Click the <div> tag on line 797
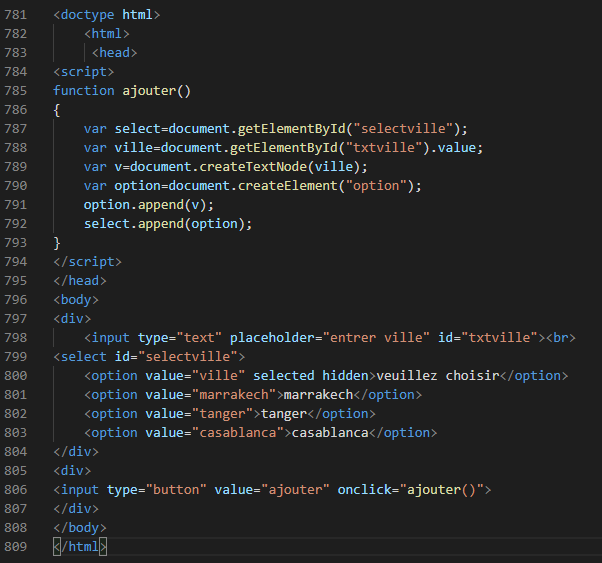602x563 pixels. click(x=72, y=319)
